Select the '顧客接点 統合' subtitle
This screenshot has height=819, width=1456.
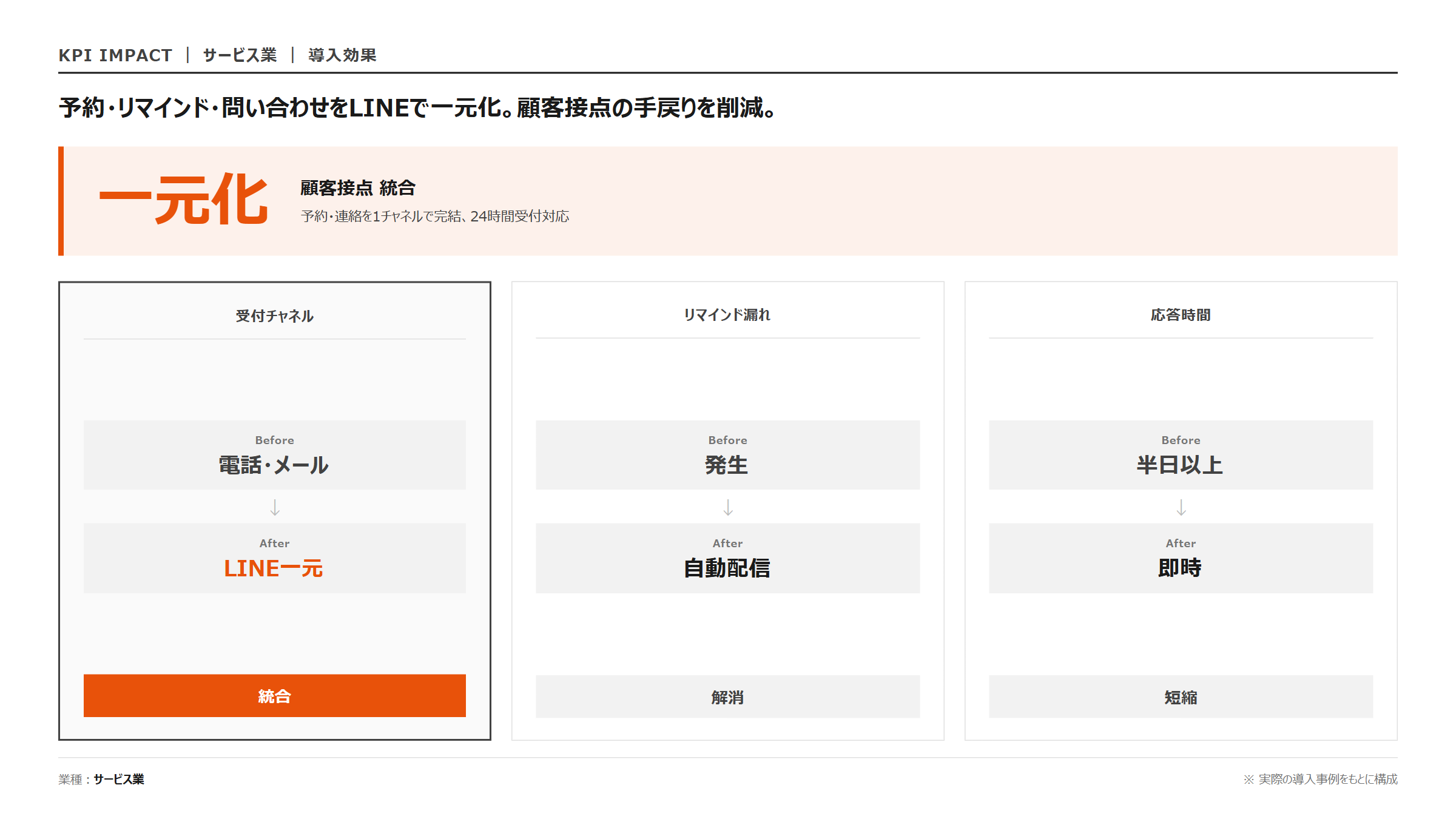358,188
